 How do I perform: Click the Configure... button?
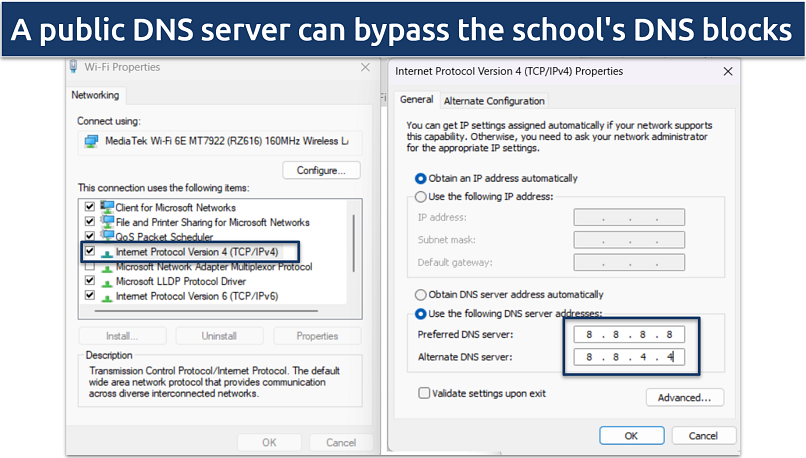(321, 171)
